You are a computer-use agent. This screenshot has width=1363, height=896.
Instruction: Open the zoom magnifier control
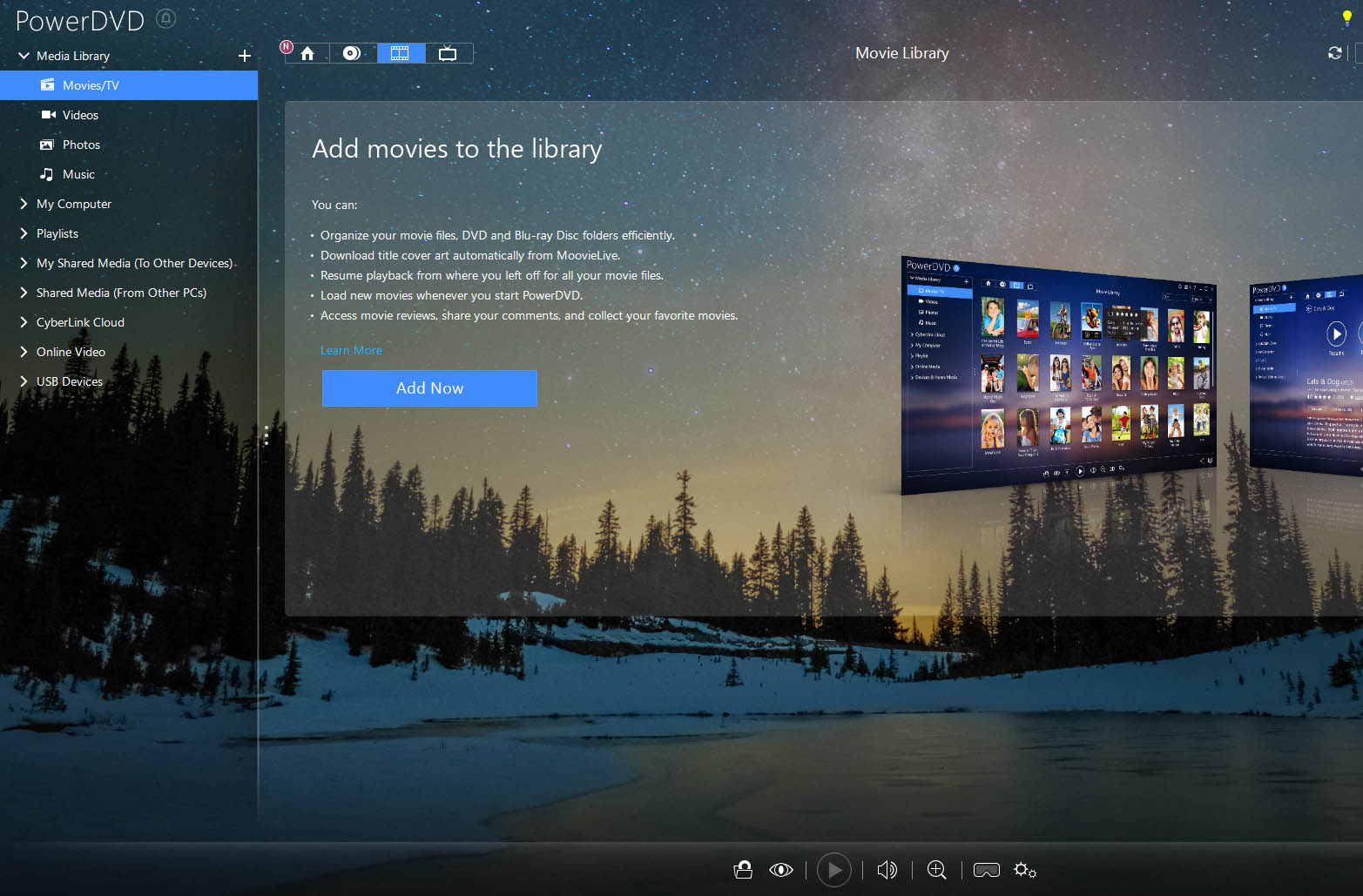pyautogui.click(x=937, y=870)
